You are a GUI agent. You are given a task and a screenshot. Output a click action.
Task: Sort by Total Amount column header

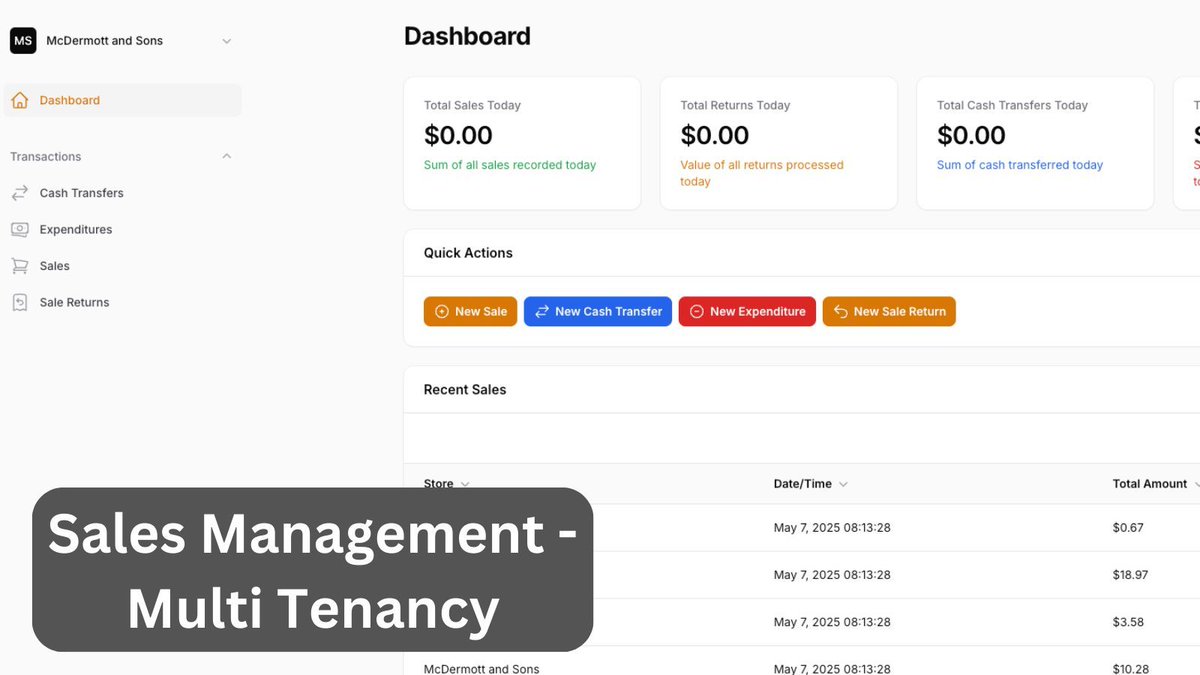(1156, 484)
